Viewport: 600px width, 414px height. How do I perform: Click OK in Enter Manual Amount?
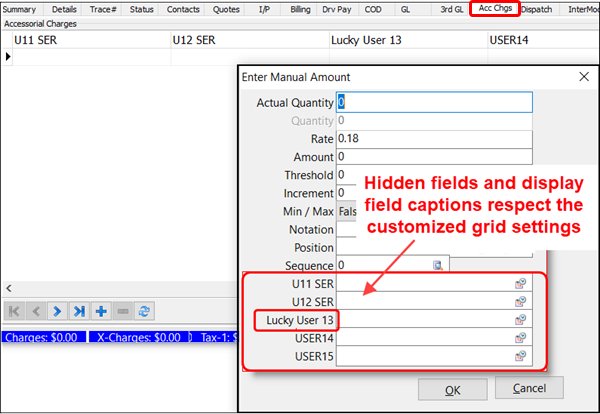[x=453, y=390]
